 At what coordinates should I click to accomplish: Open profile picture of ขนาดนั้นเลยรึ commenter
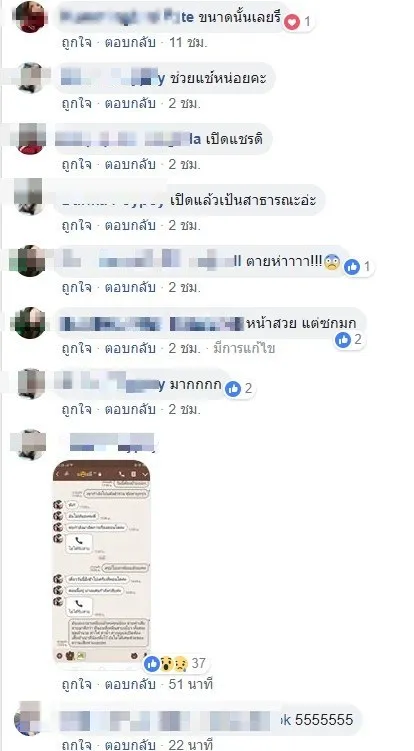(x=31, y=16)
